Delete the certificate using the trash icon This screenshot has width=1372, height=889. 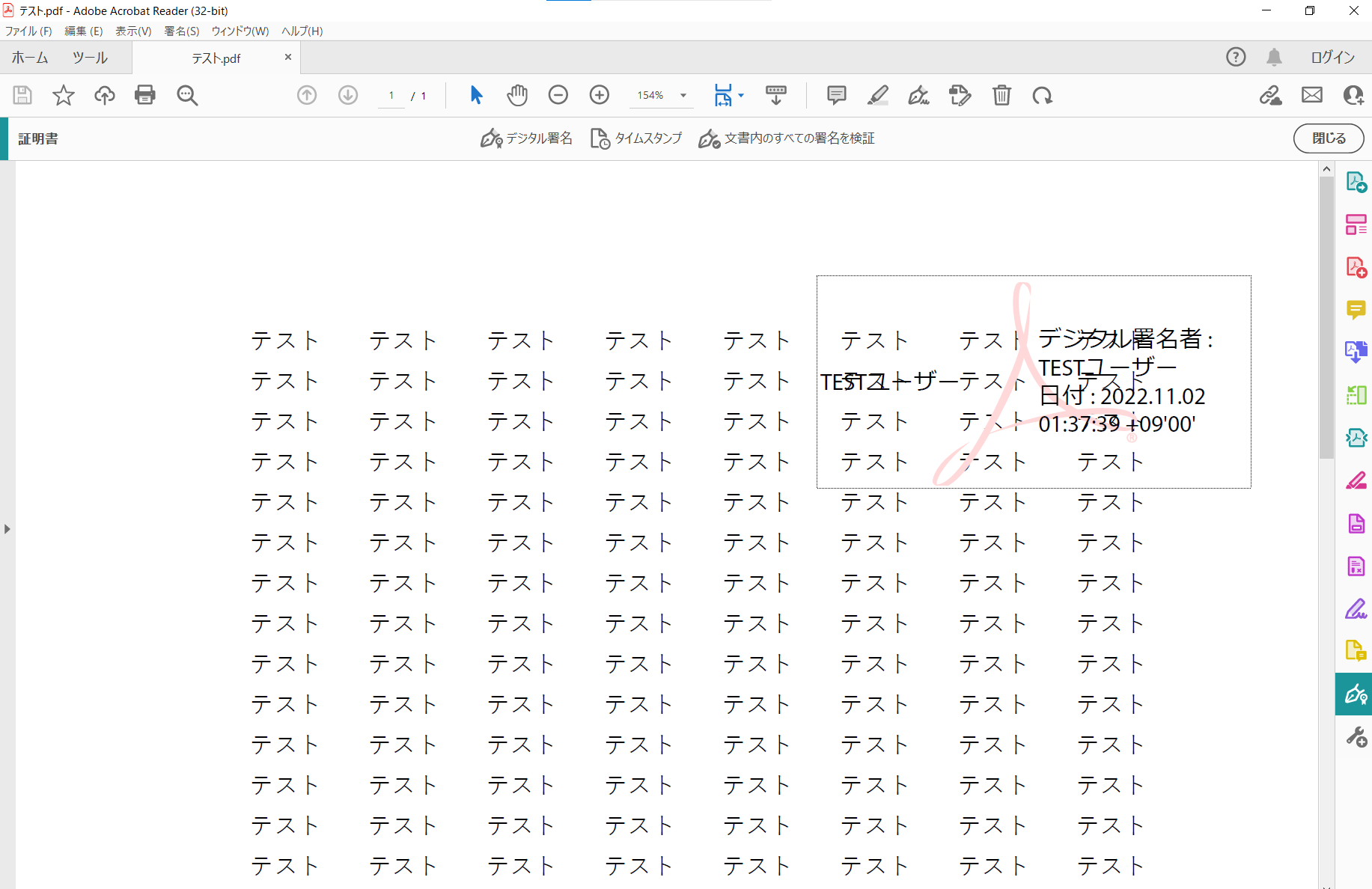pos(1002,95)
